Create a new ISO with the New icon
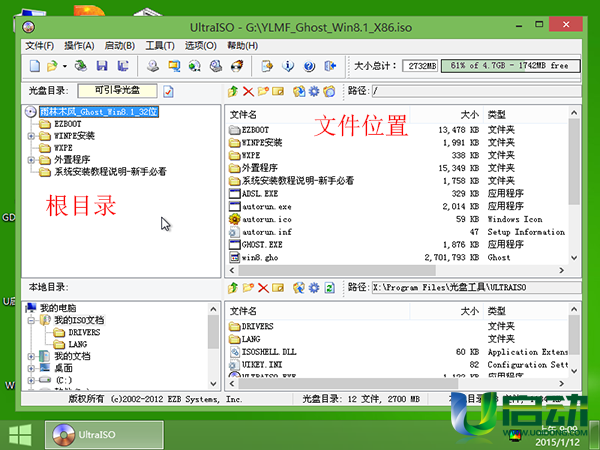 point(34,66)
